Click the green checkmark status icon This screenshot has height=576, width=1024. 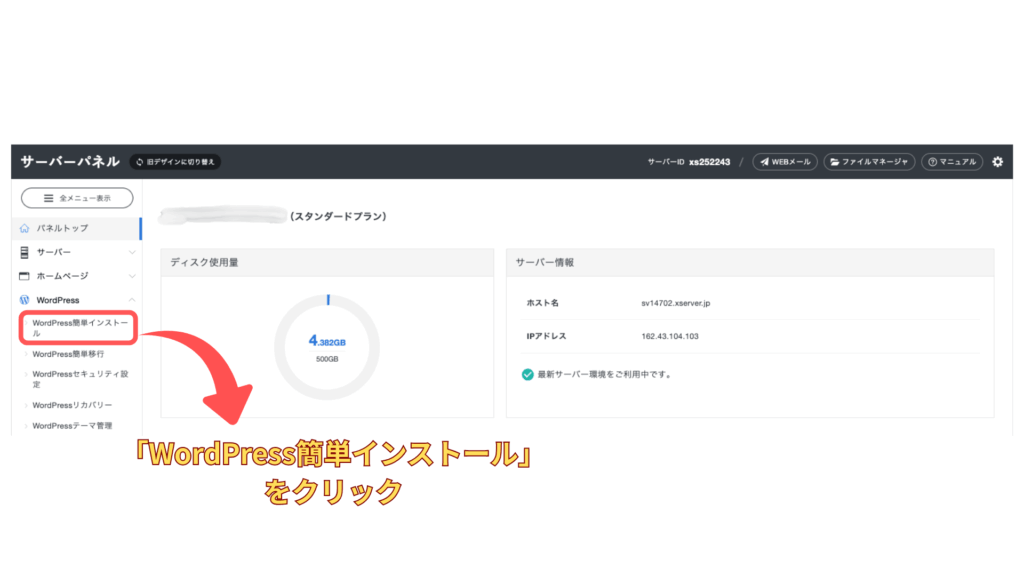tap(527, 375)
